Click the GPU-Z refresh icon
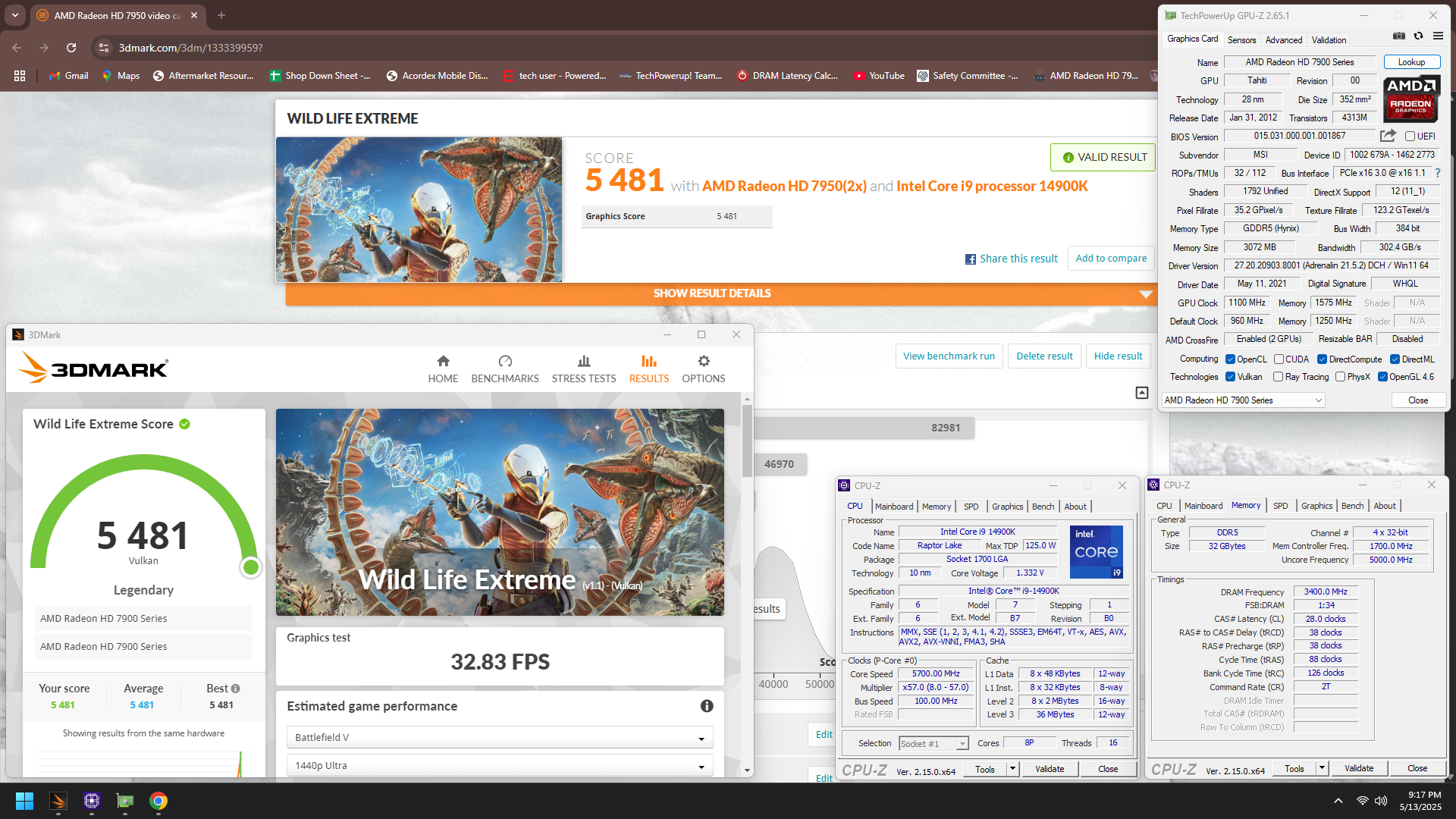This screenshot has height=819, width=1456. pyautogui.click(x=1418, y=36)
